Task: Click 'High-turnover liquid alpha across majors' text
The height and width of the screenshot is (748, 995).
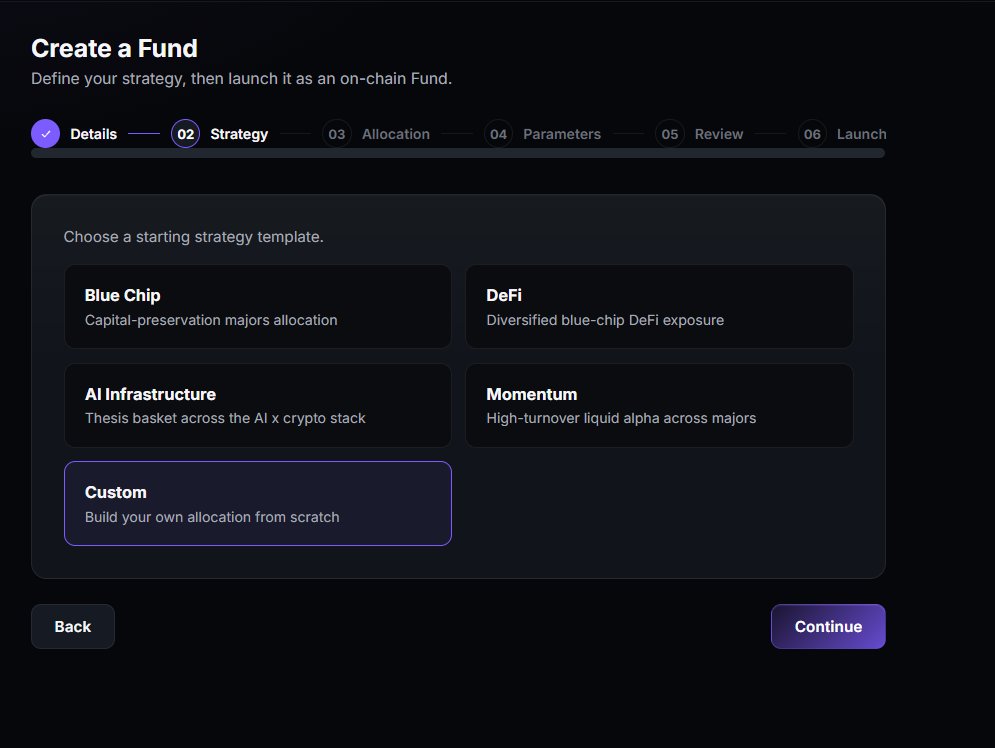Action: (x=621, y=418)
